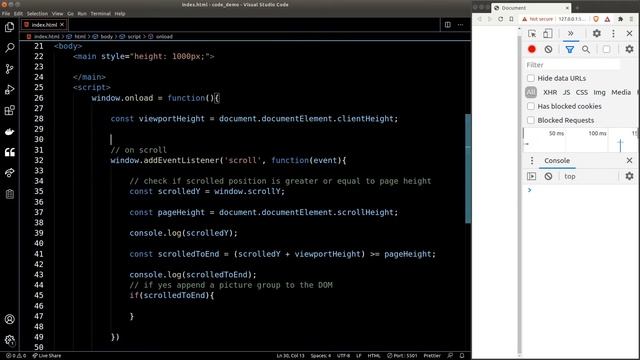Image resolution: width=640 pixels, height=360 pixels.
Task: Click the Live Share status bar item
Action: (x=47, y=356)
